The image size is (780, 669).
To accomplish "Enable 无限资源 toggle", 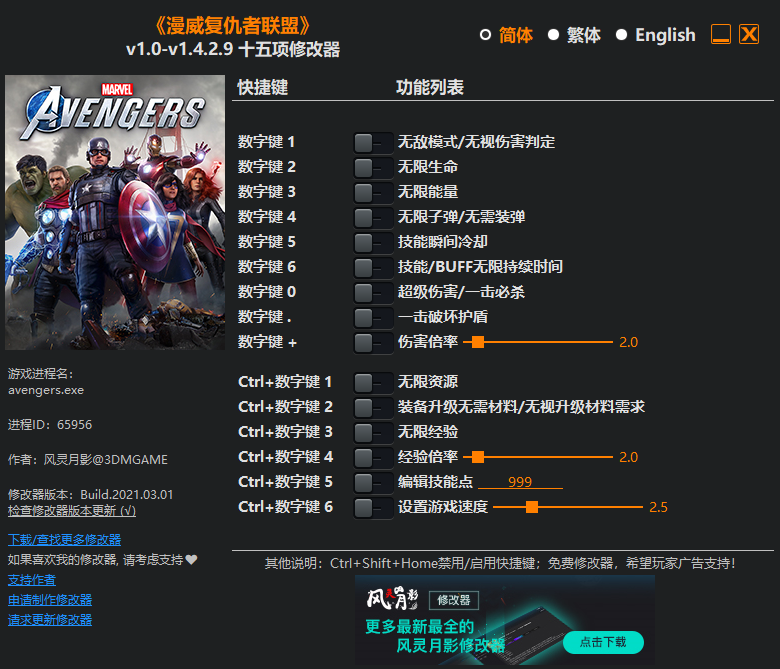I will [373, 382].
